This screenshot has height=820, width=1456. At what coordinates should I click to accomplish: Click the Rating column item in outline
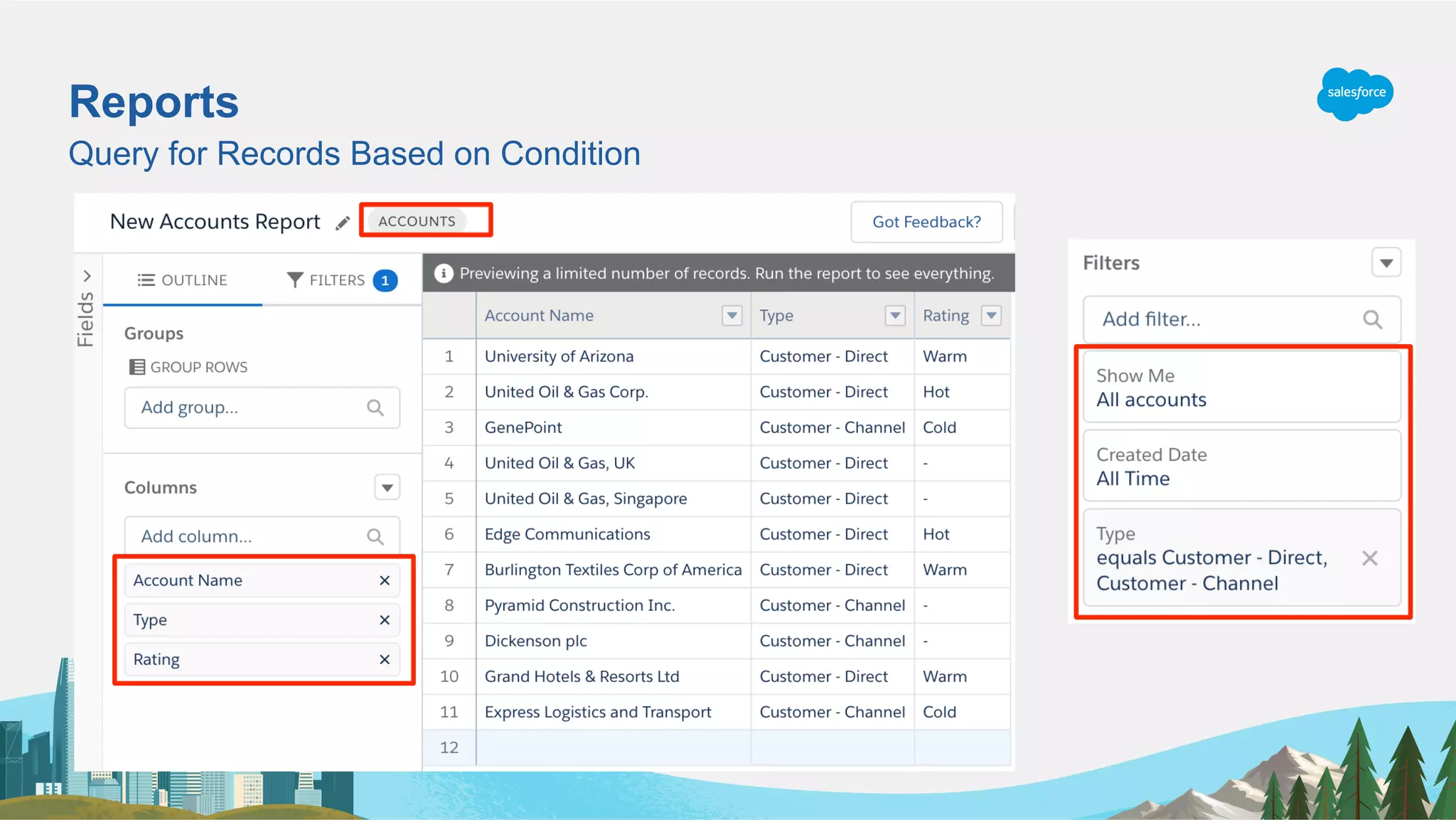click(x=262, y=659)
